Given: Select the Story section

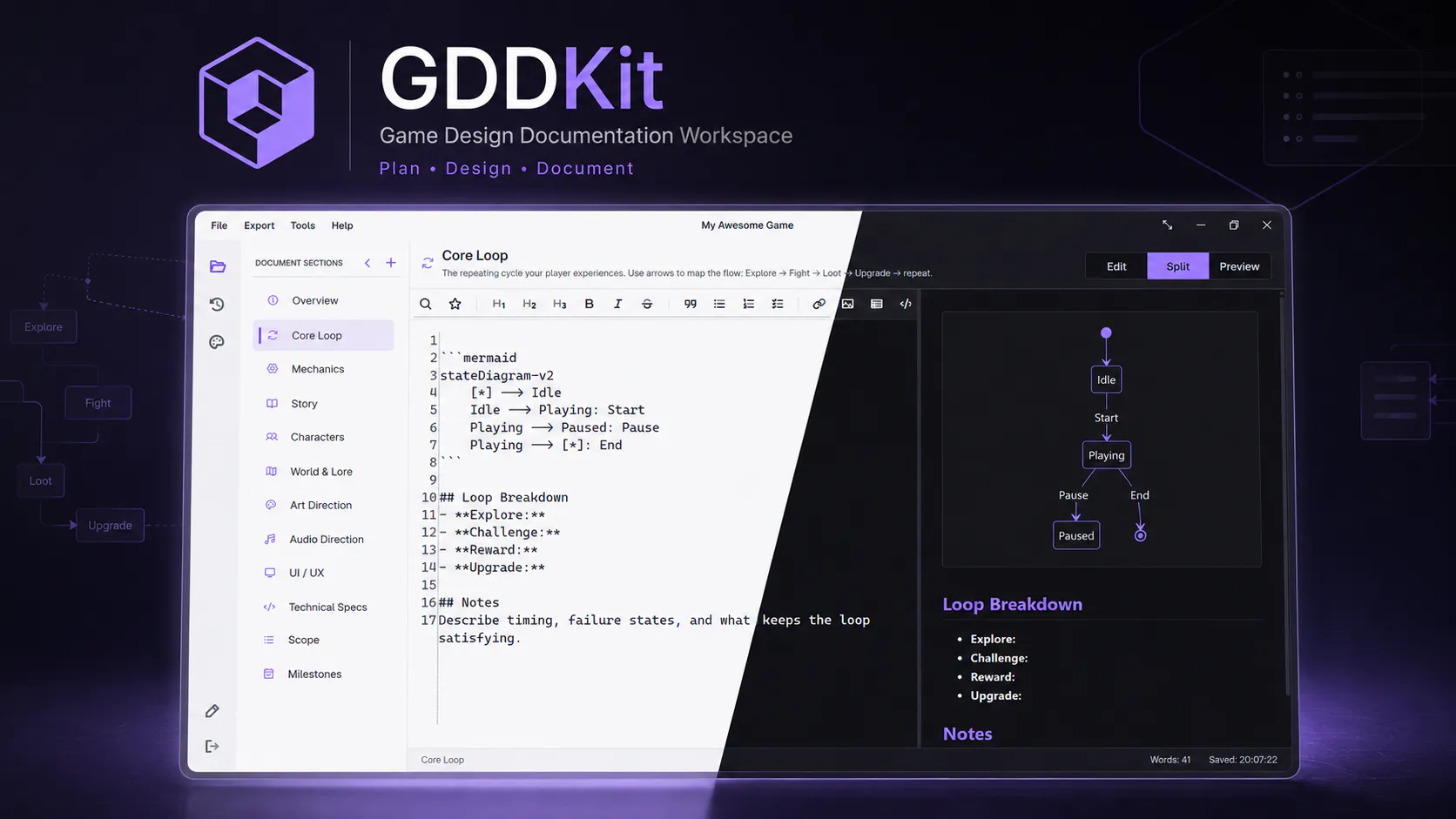Looking at the screenshot, I should 323,404.
